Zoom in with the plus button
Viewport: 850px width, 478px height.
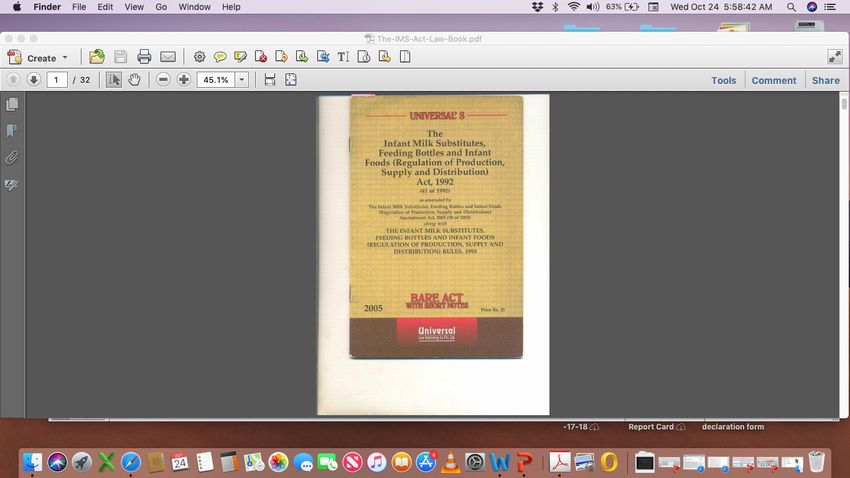(184, 80)
